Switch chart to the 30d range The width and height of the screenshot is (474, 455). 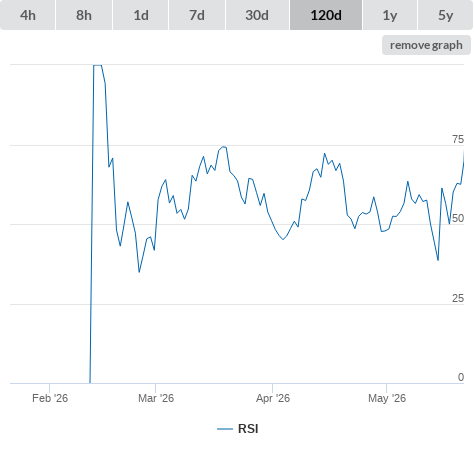257,15
